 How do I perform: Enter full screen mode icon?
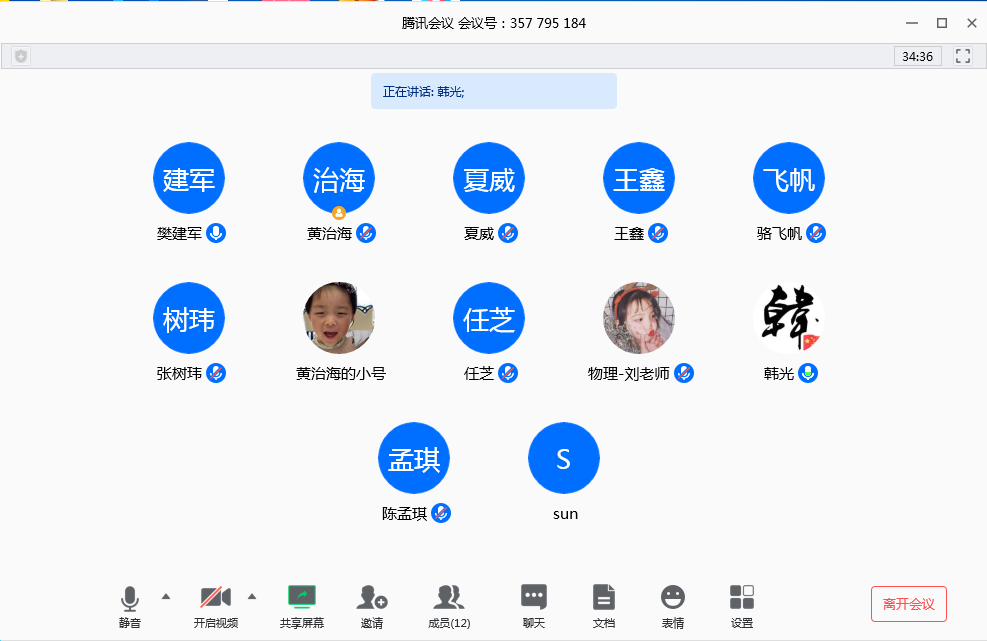click(x=963, y=56)
